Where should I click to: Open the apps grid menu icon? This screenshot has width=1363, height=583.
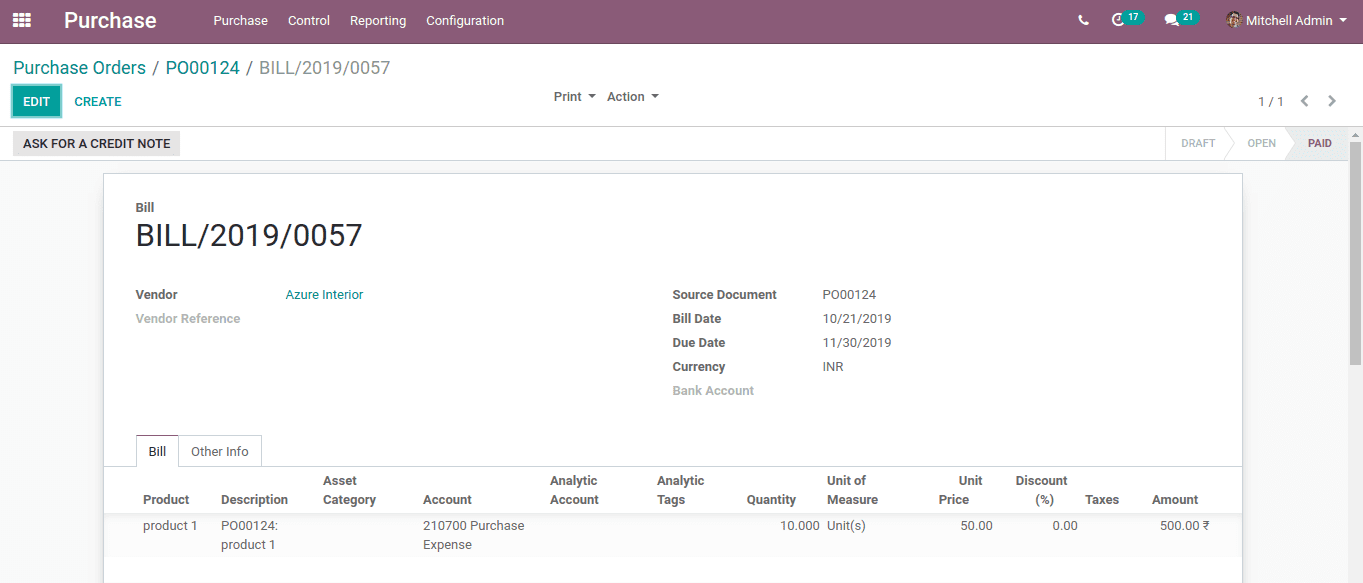pyautogui.click(x=22, y=20)
